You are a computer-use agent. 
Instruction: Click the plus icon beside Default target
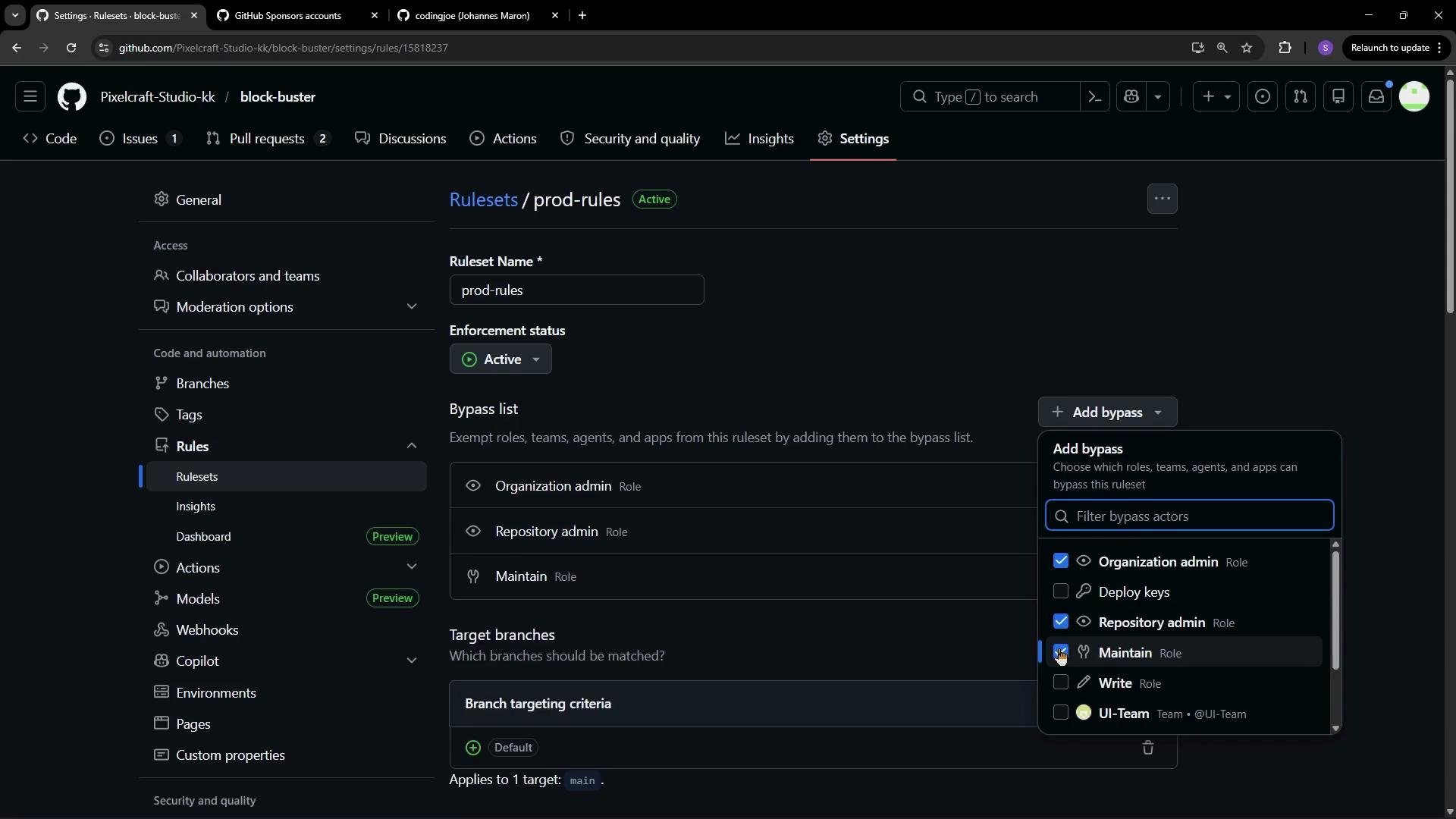(x=473, y=748)
